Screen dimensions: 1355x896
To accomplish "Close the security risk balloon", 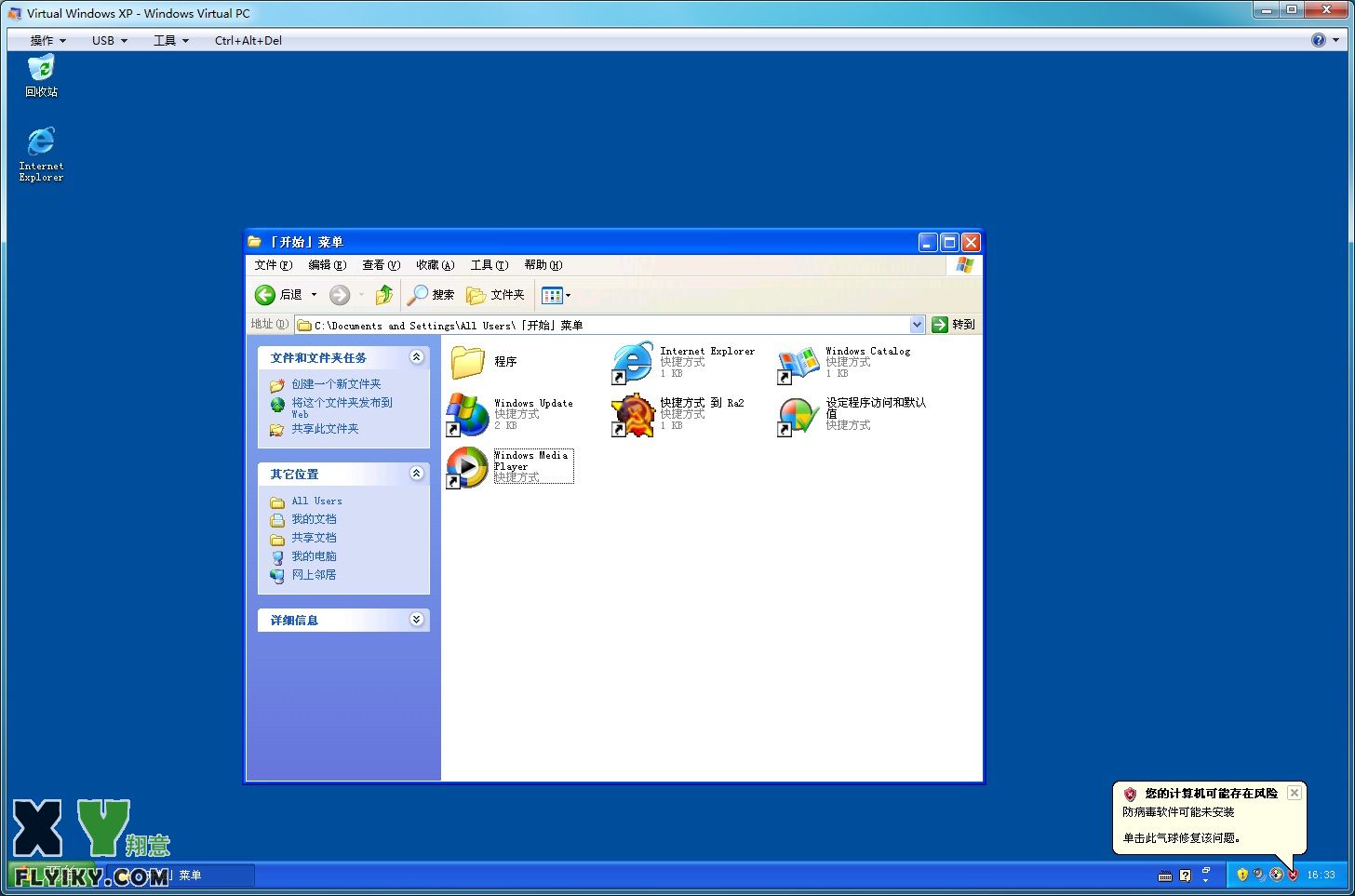I will (x=1295, y=793).
